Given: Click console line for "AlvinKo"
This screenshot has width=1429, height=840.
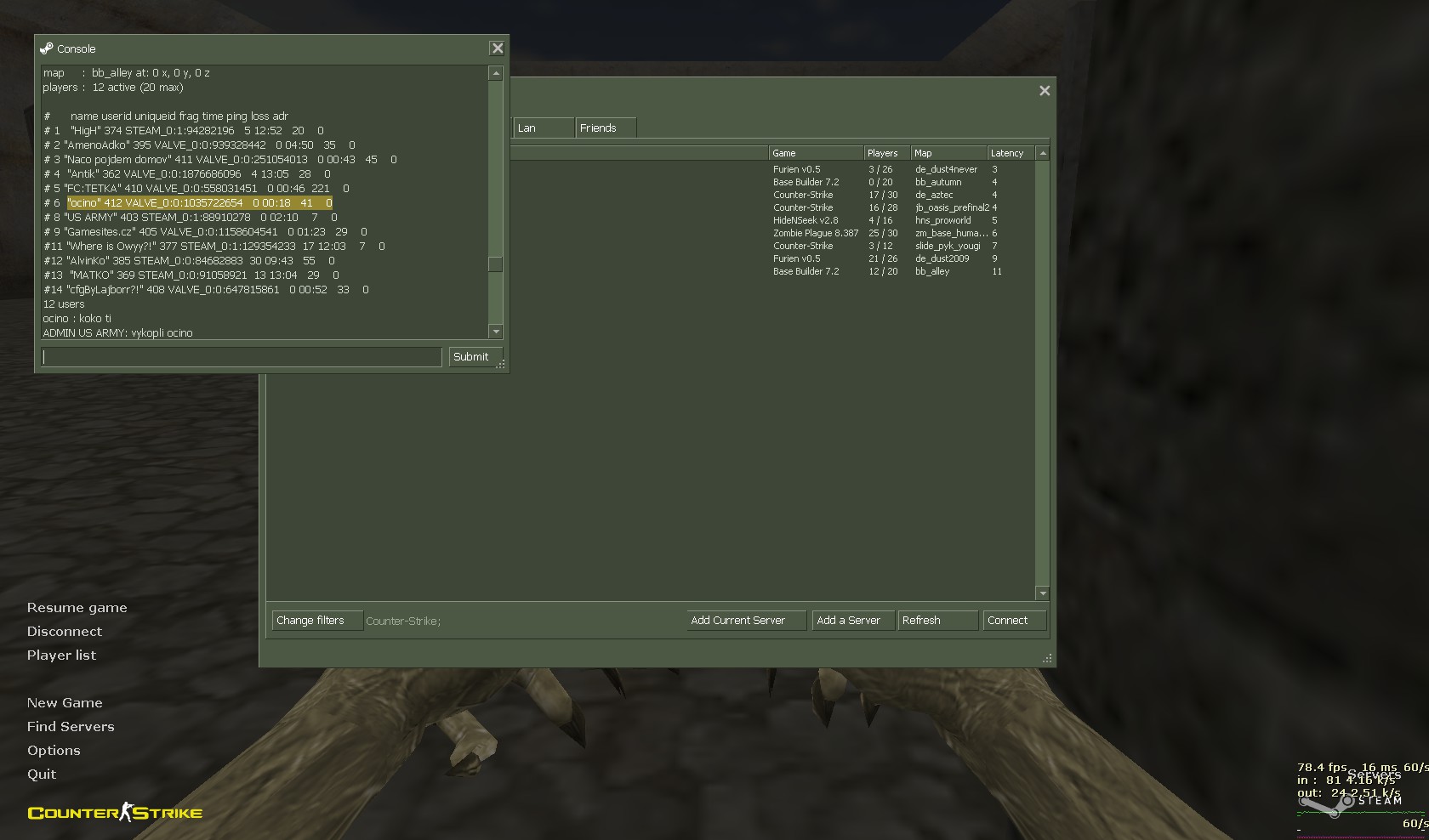Looking at the screenshot, I should (189, 261).
